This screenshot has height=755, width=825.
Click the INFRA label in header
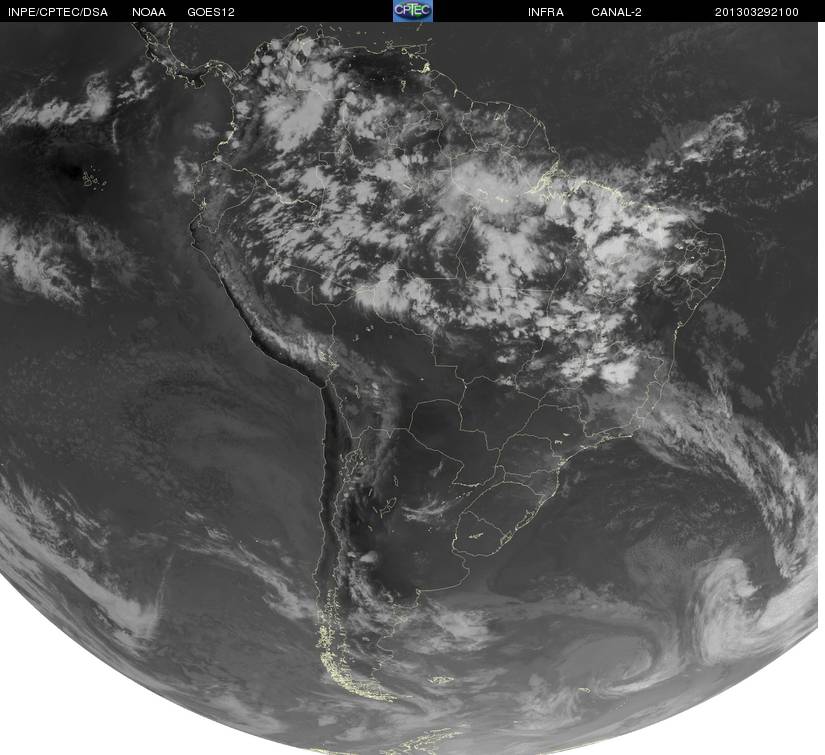(546, 12)
